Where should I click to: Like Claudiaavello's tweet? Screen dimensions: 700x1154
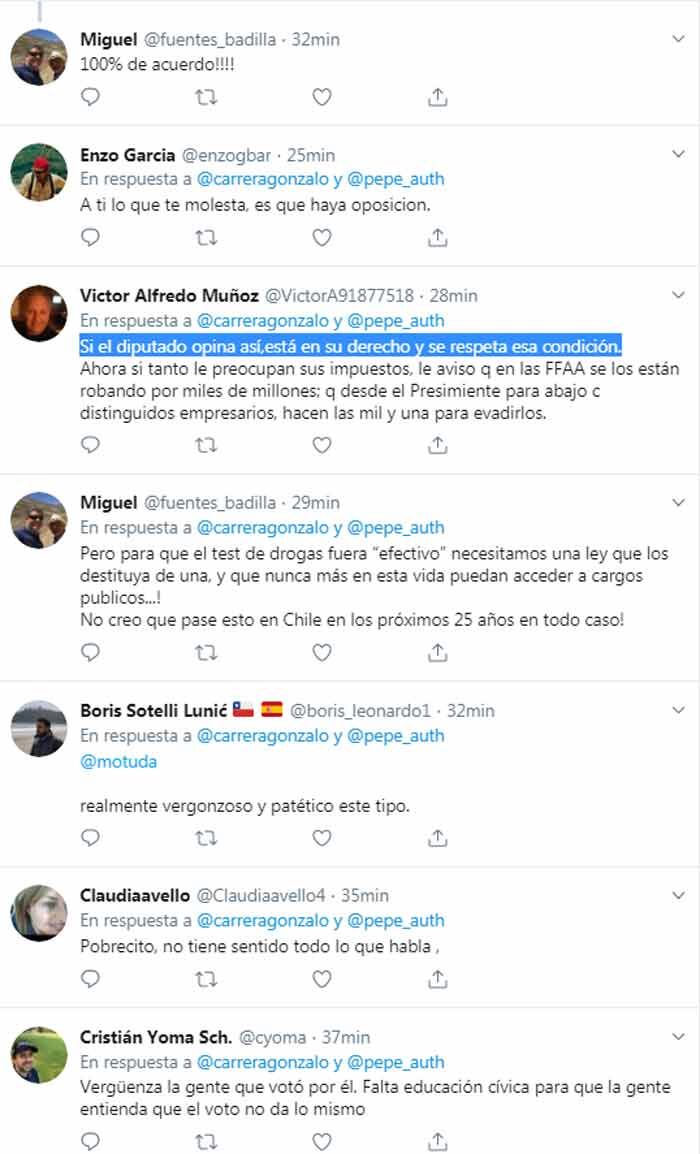click(x=321, y=981)
